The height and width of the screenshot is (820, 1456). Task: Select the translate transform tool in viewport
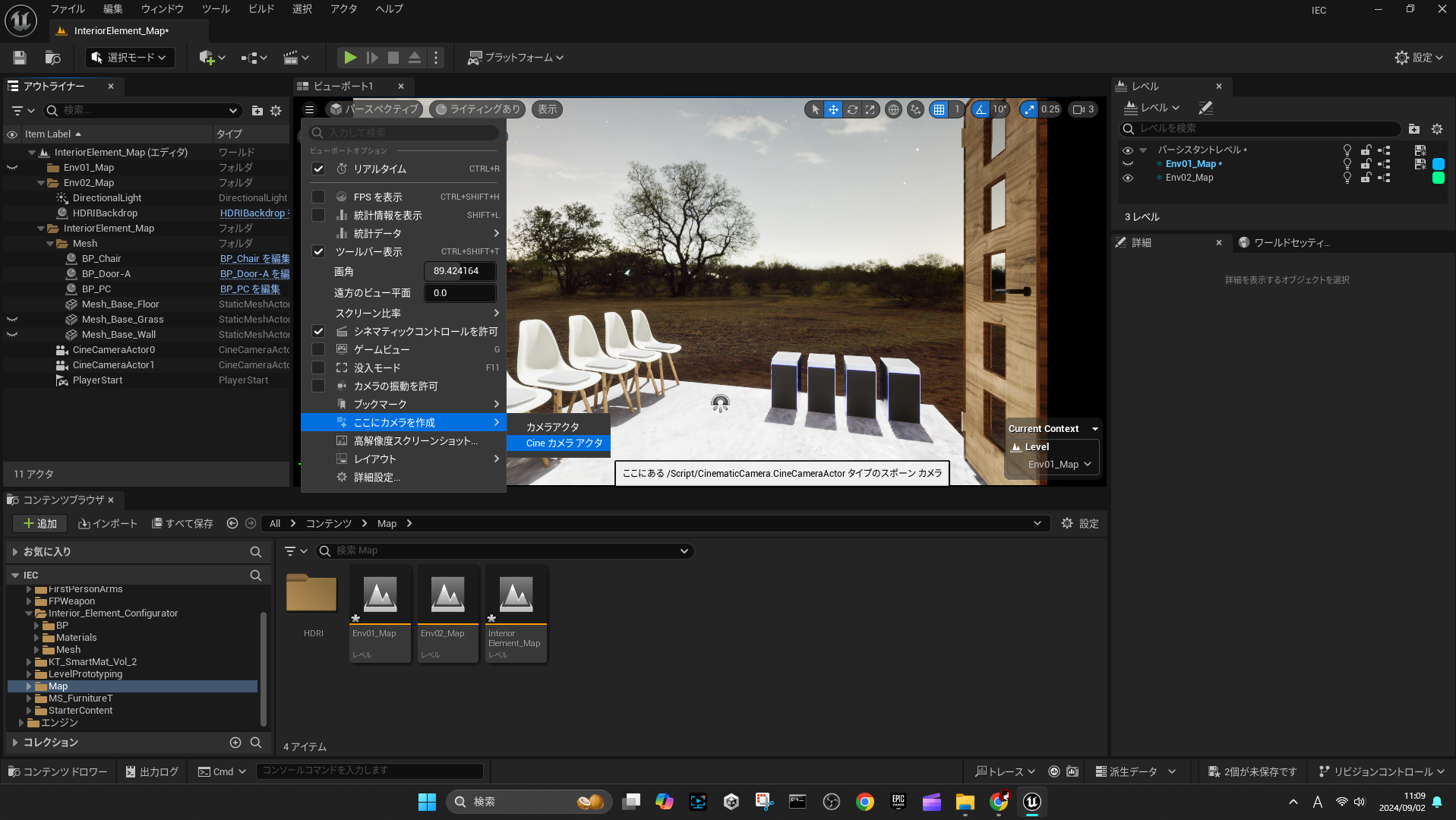point(833,109)
